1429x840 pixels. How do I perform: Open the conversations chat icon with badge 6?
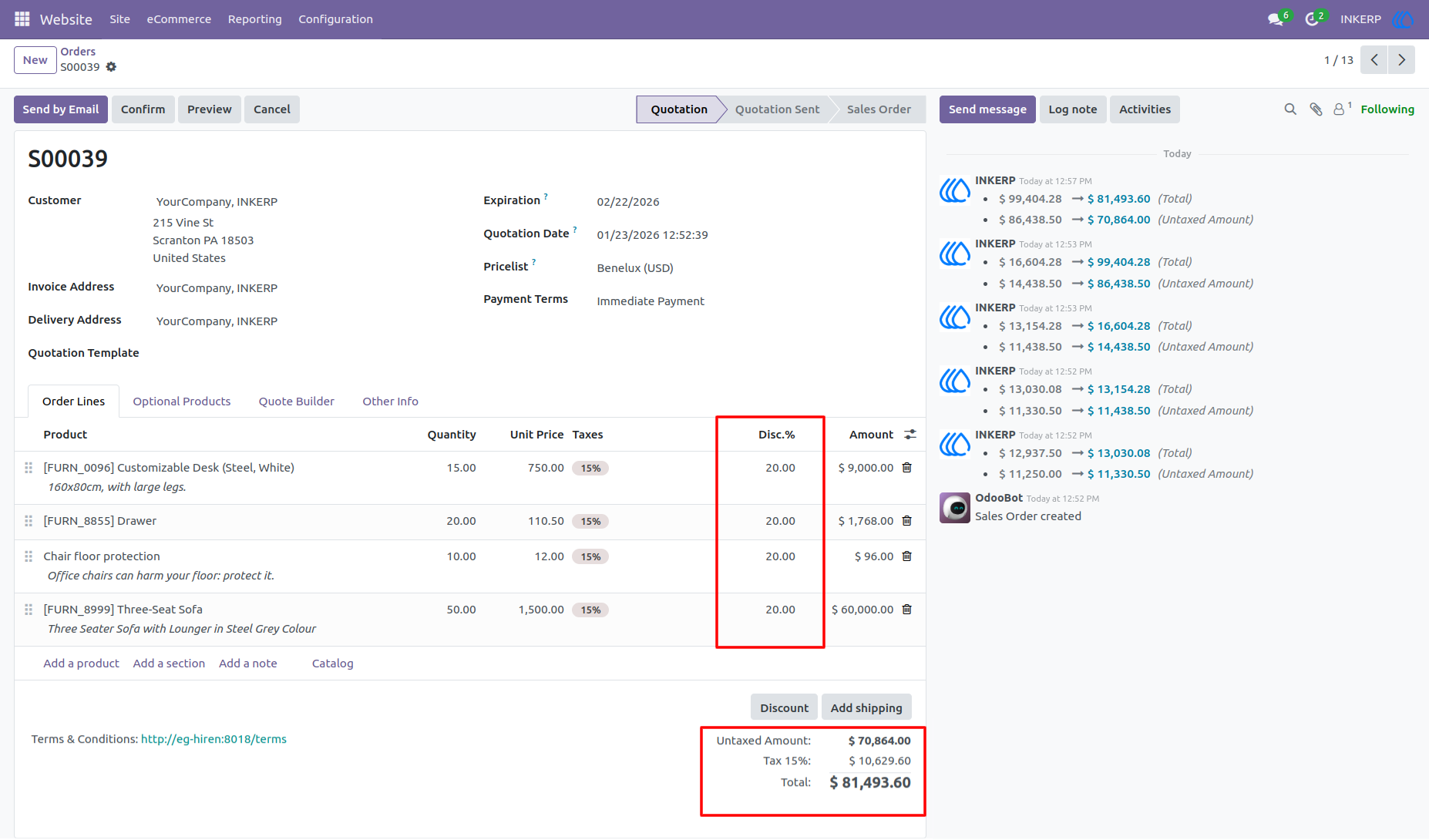tap(1278, 19)
